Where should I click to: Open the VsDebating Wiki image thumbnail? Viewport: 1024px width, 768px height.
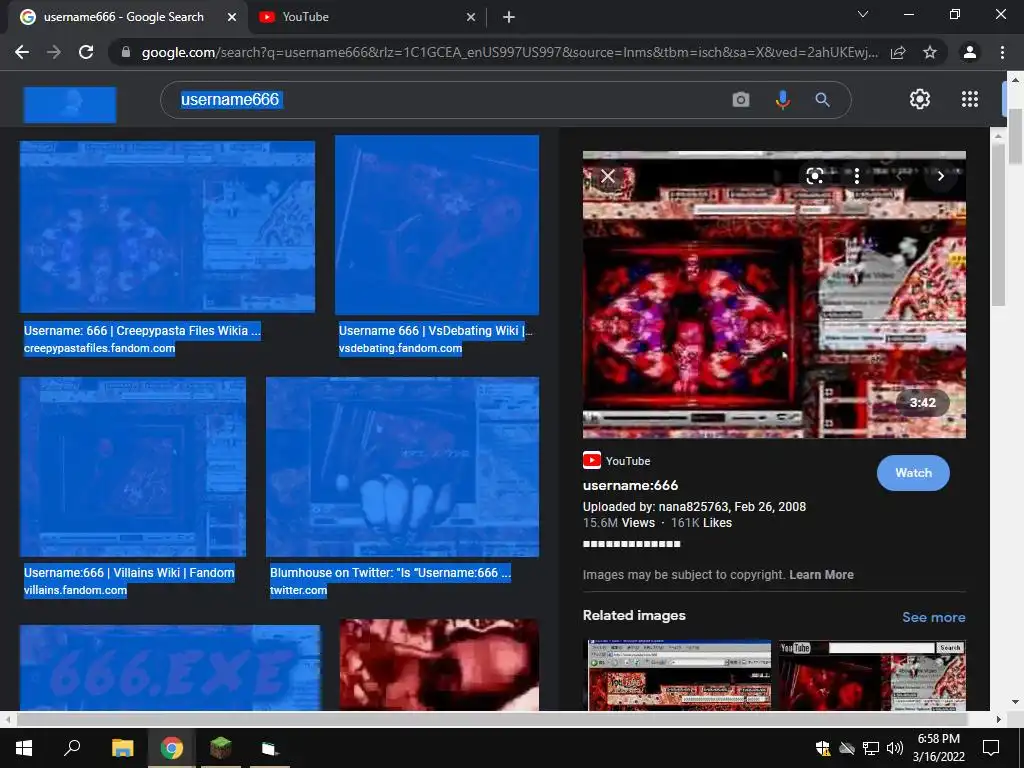point(437,225)
